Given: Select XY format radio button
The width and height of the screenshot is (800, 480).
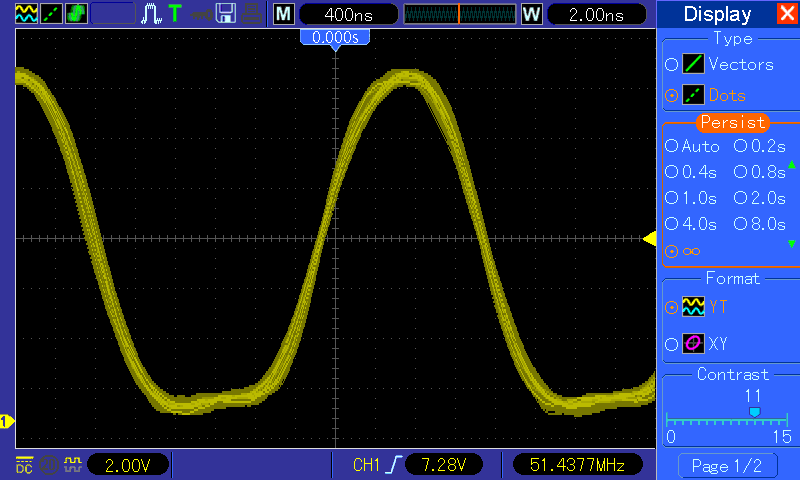Looking at the screenshot, I should (x=671, y=345).
